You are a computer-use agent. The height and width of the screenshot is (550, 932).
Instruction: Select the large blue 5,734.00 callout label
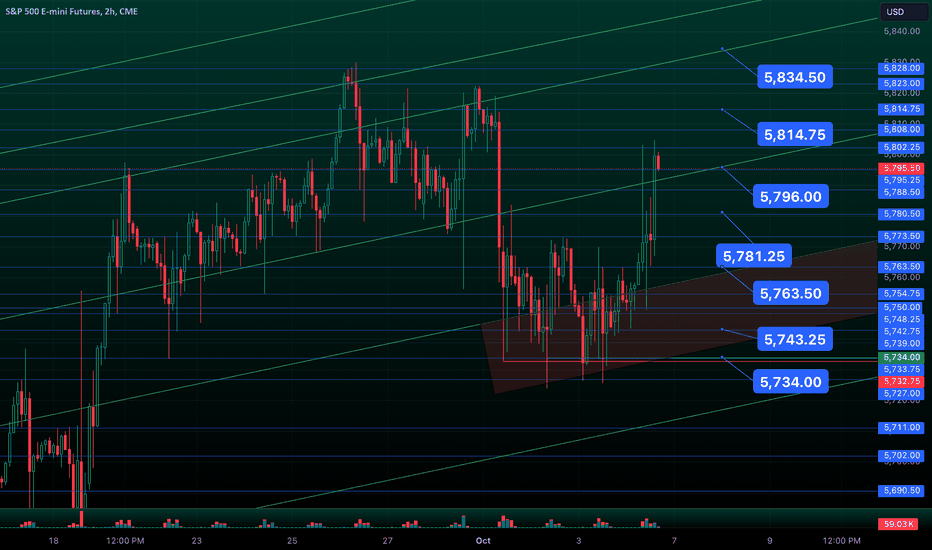(x=791, y=382)
